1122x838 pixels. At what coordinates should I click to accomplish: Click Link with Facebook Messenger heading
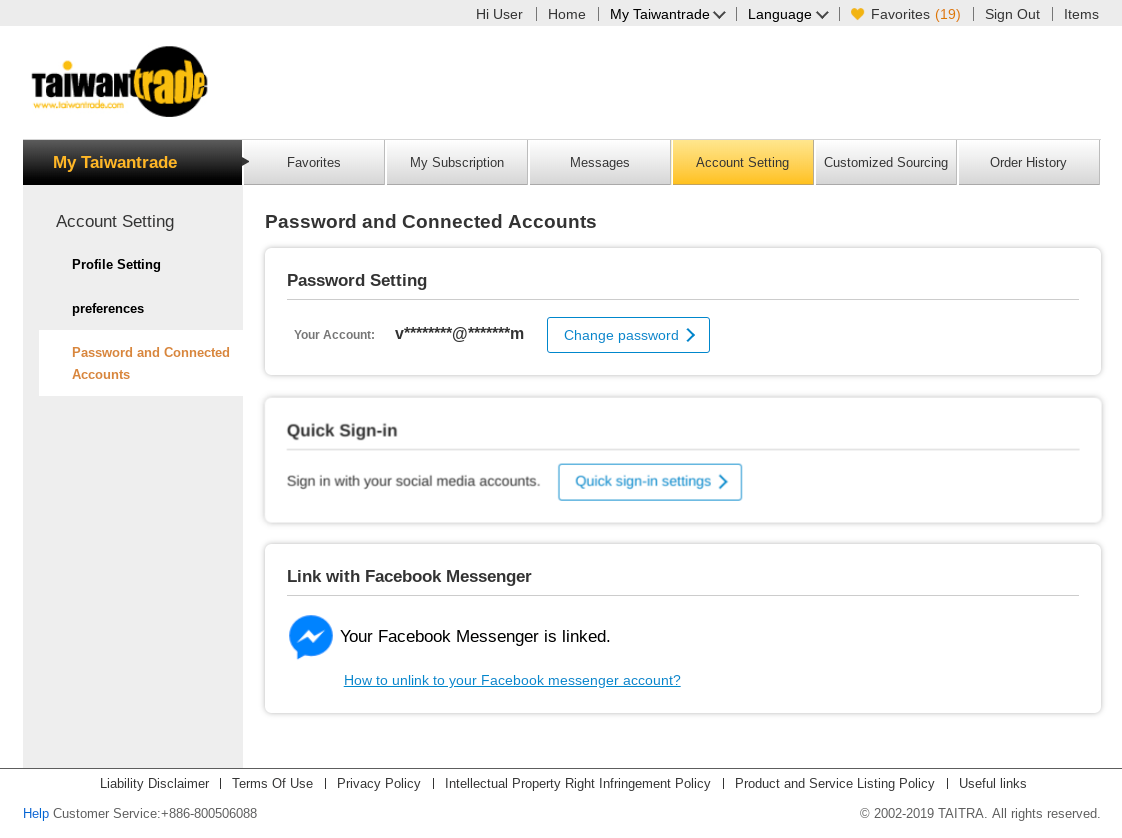click(409, 577)
